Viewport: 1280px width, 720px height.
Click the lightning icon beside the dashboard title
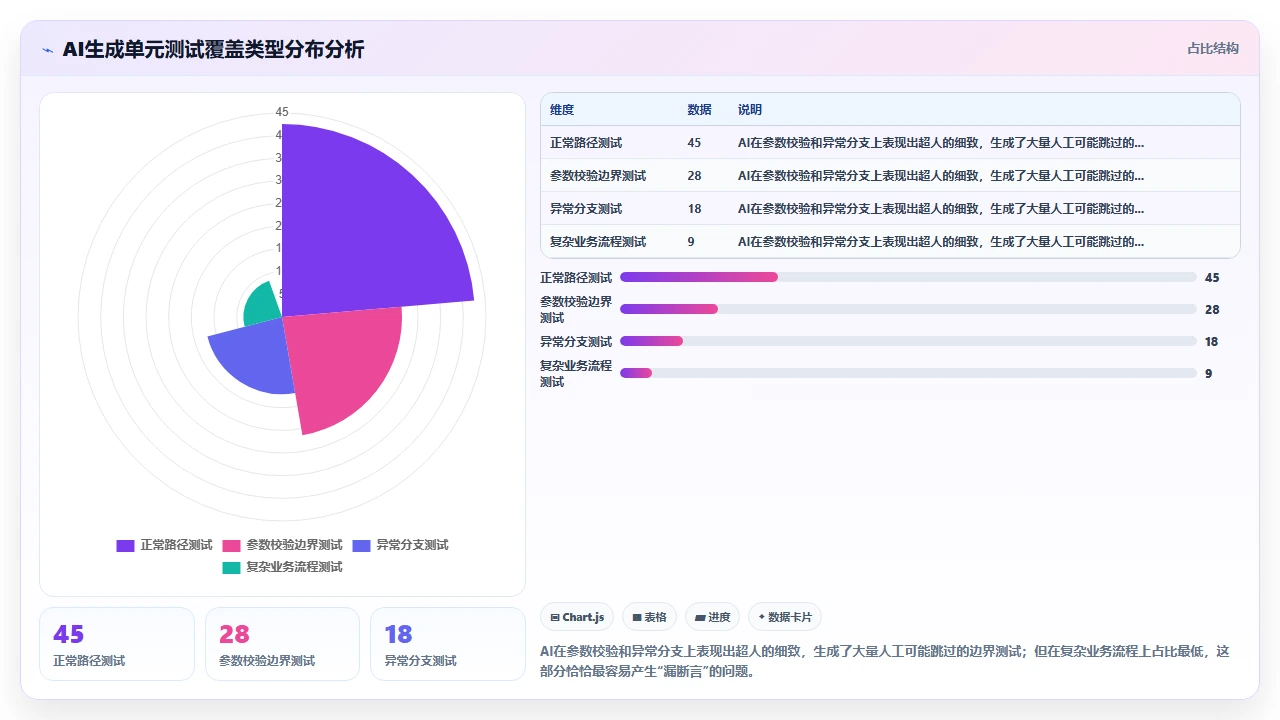(47, 49)
